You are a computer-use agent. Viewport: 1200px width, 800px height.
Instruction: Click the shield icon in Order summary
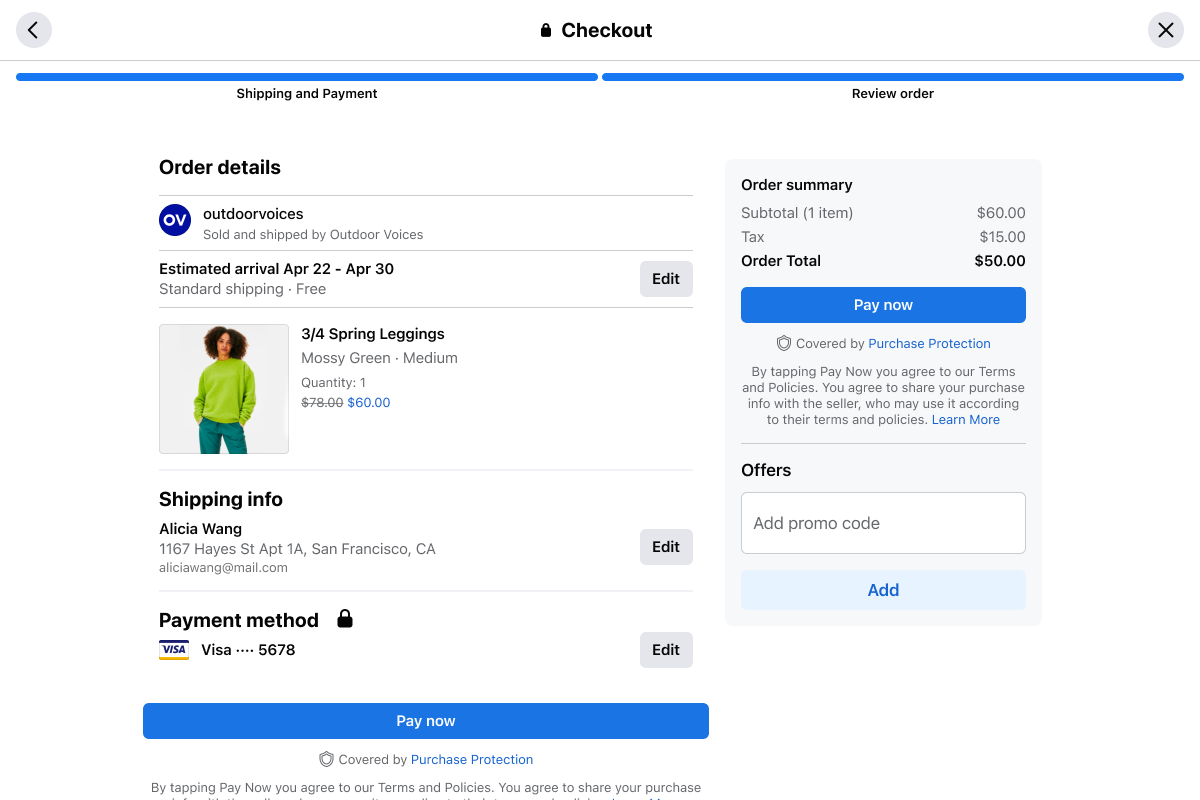[784, 343]
